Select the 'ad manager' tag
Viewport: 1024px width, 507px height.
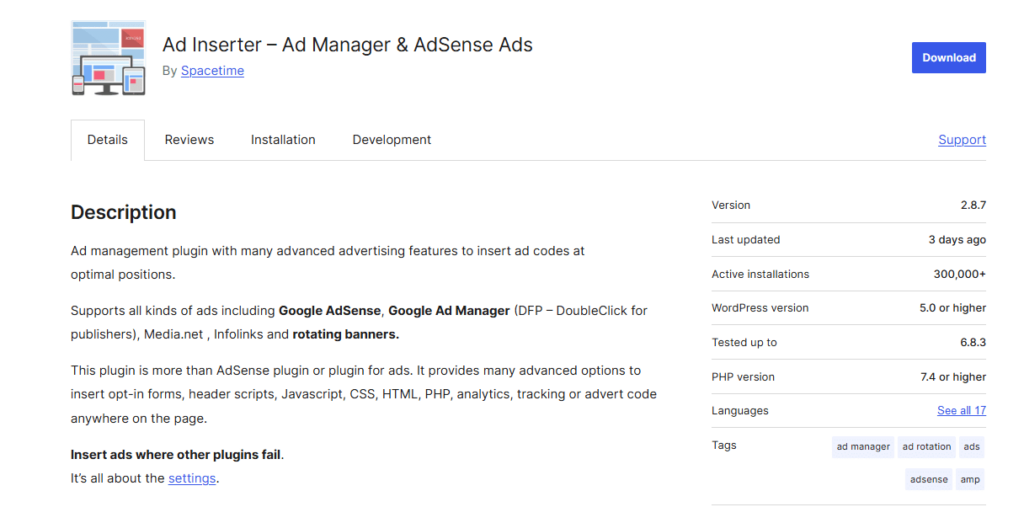pyautogui.click(x=863, y=447)
